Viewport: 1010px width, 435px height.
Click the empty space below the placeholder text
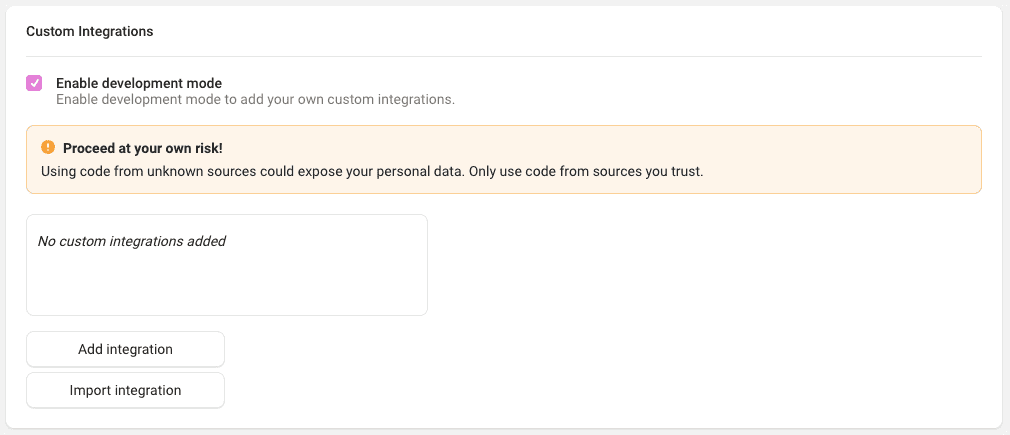pos(227,284)
